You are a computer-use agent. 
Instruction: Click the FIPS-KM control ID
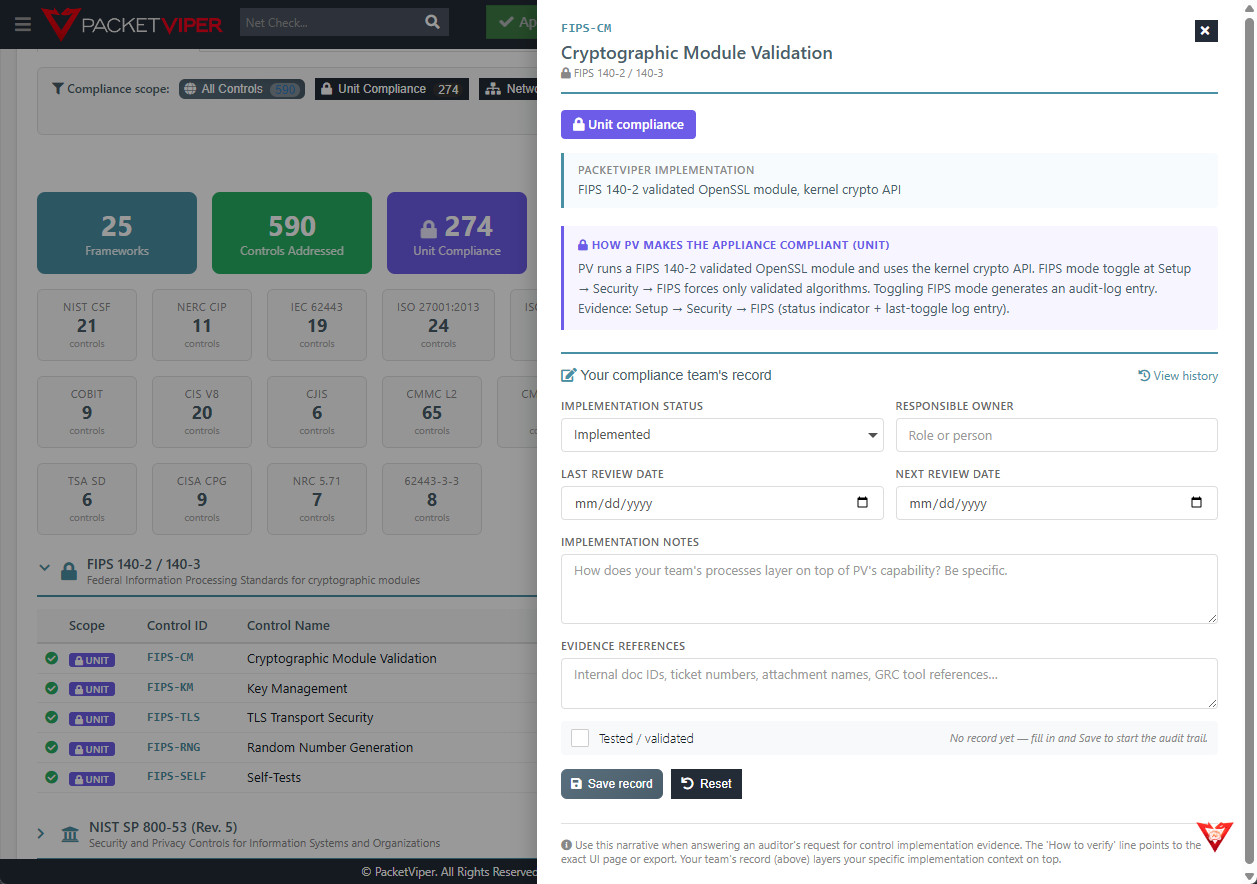[x=170, y=688]
